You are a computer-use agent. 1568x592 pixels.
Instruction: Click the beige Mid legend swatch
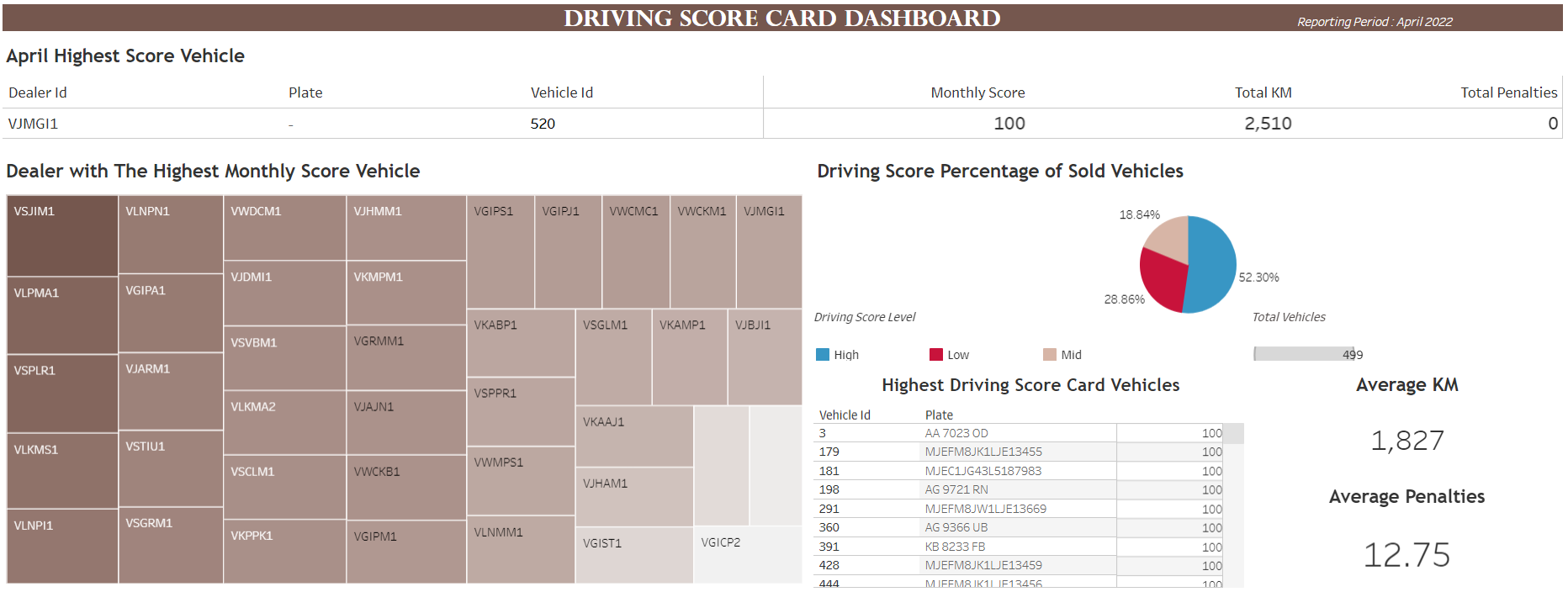click(x=1049, y=355)
